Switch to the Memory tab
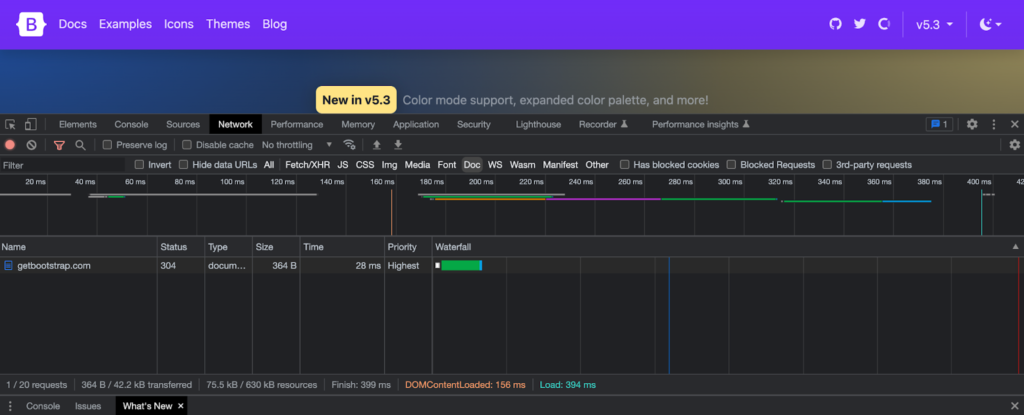1024x415 pixels. coord(358,124)
